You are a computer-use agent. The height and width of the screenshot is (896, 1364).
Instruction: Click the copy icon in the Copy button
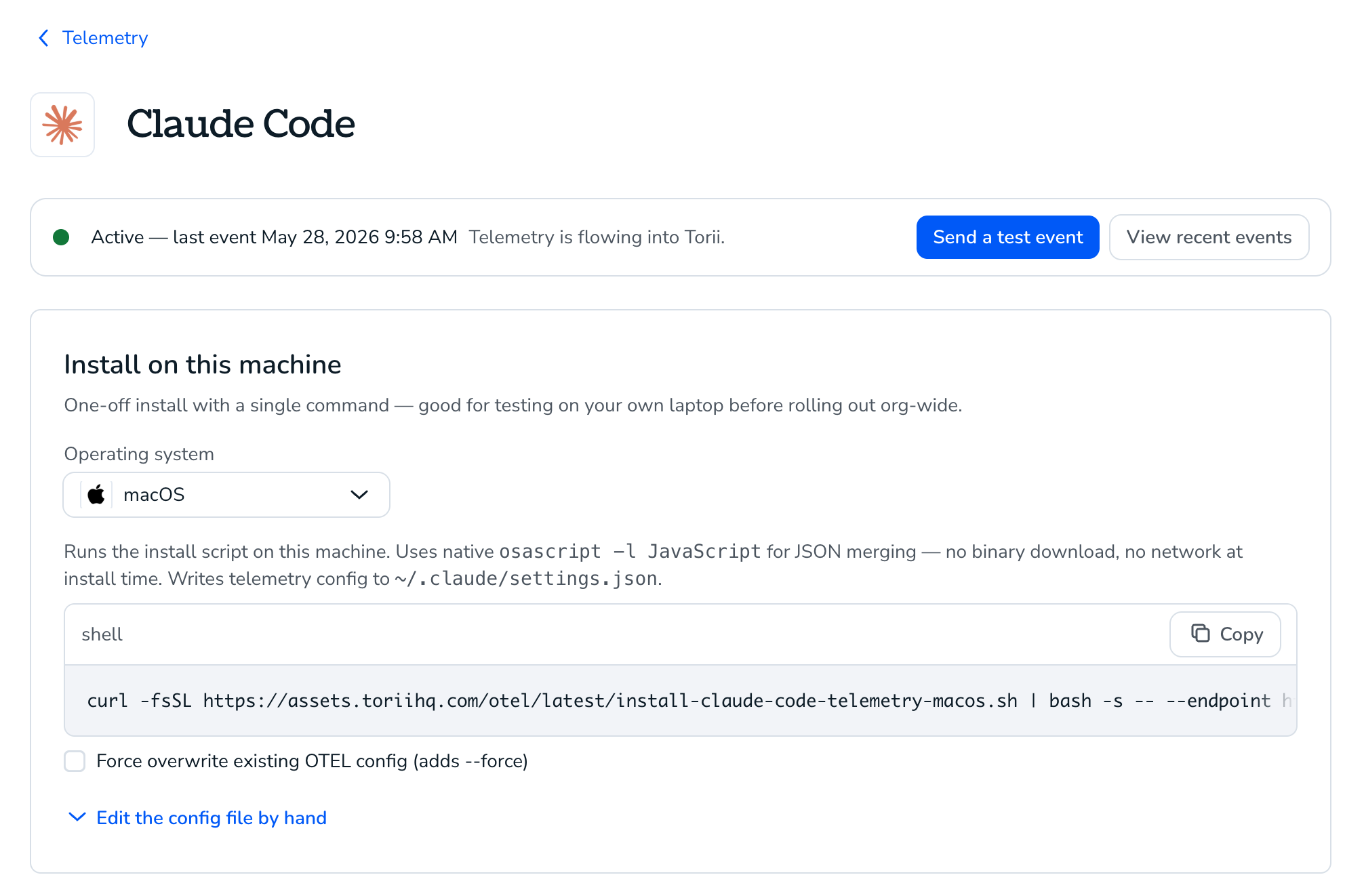tap(1201, 633)
